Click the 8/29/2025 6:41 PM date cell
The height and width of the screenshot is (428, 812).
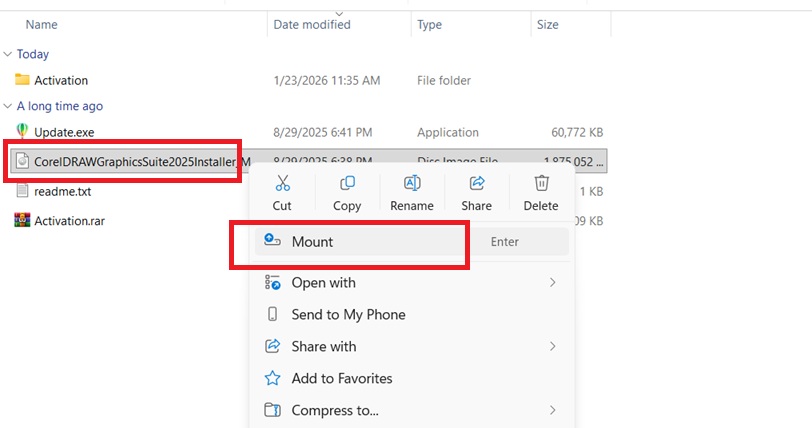coord(323,132)
